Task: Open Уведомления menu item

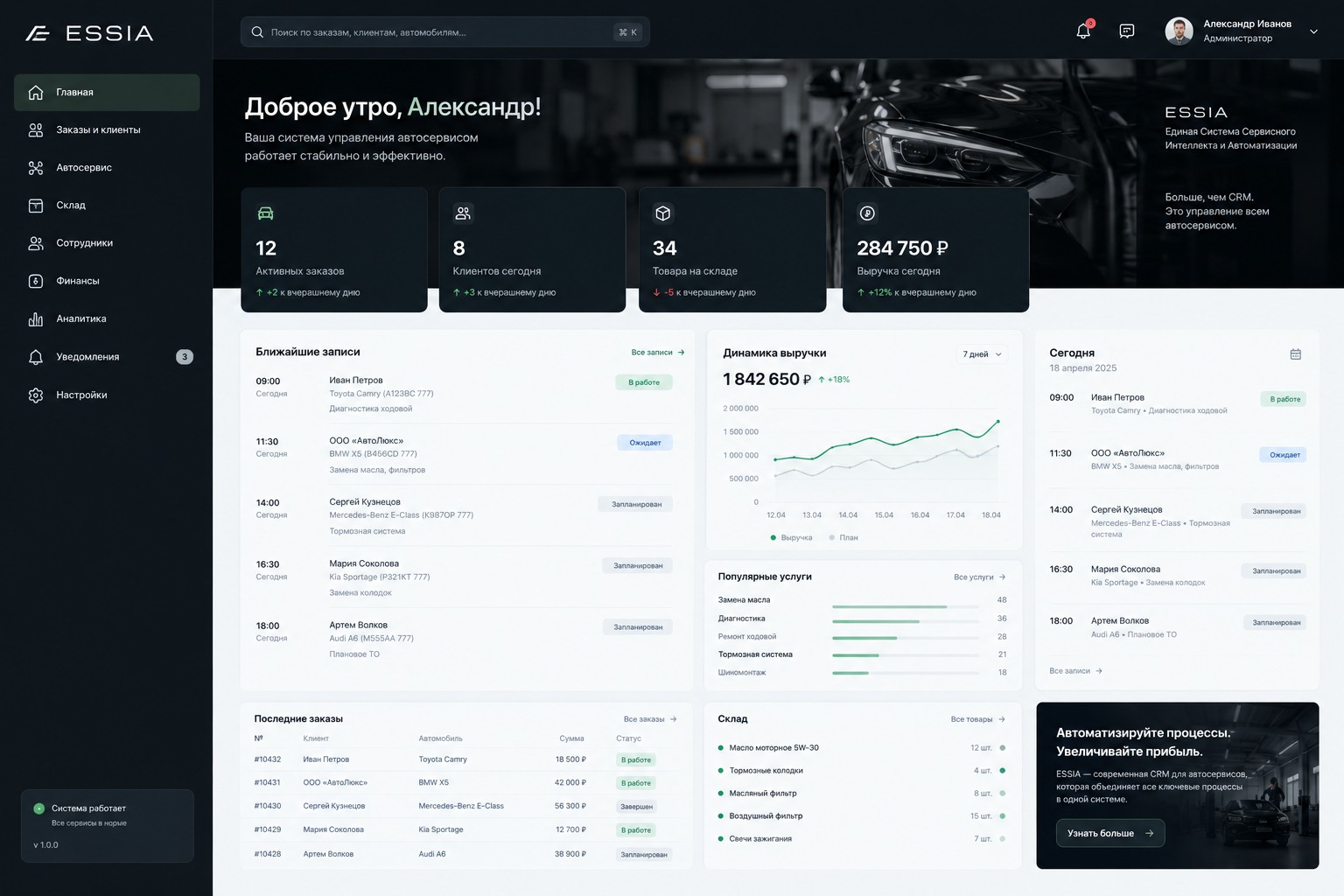Action: [107, 357]
